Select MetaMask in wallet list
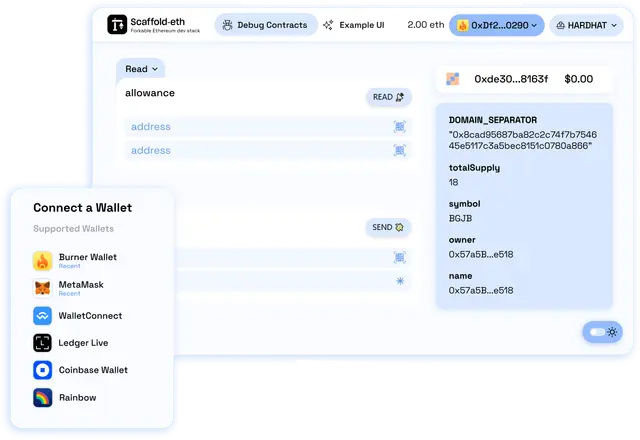Viewport: 640px width, 440px height. point(69,288)
